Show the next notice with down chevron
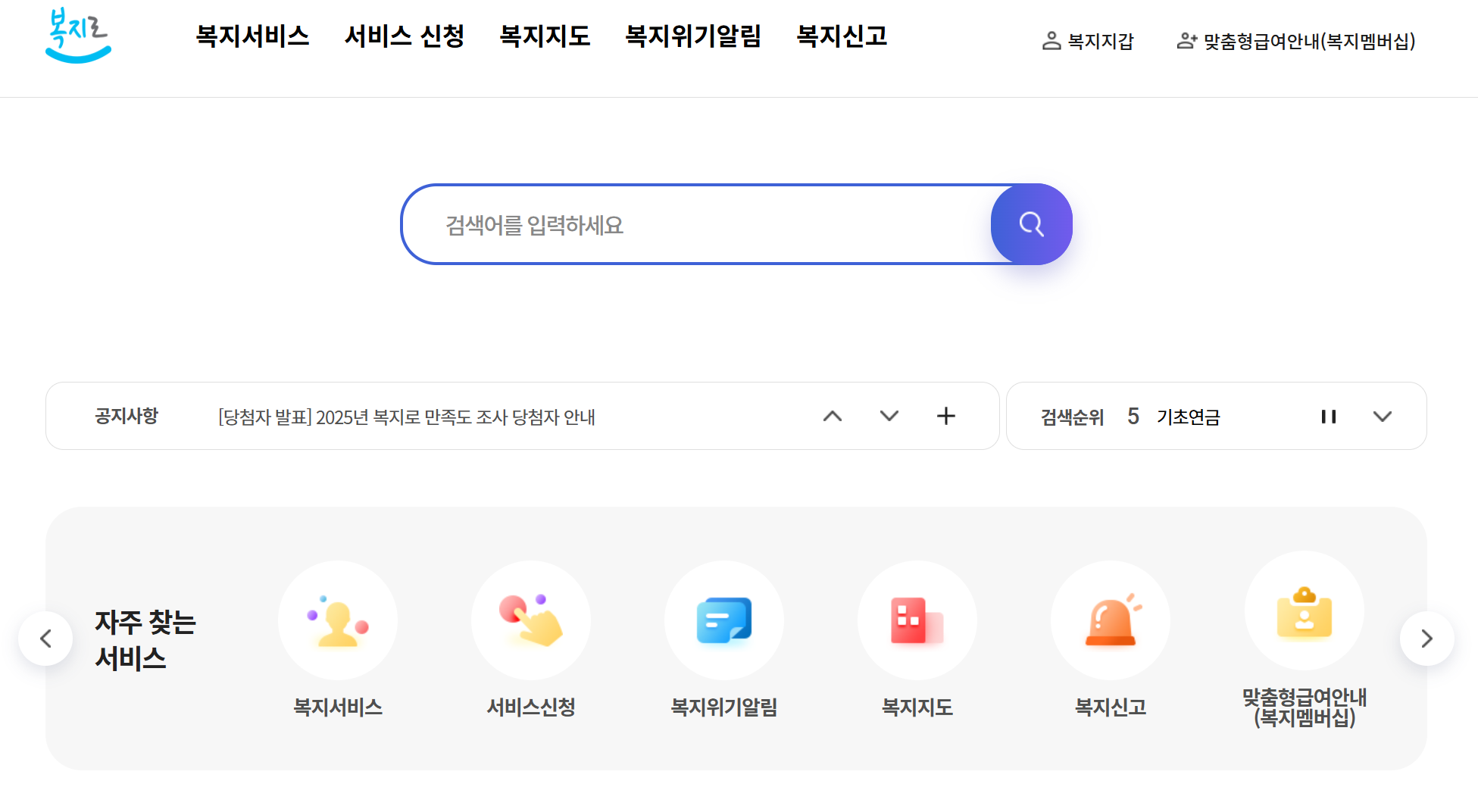This screenshot has width=1478, height=812. 889,416
